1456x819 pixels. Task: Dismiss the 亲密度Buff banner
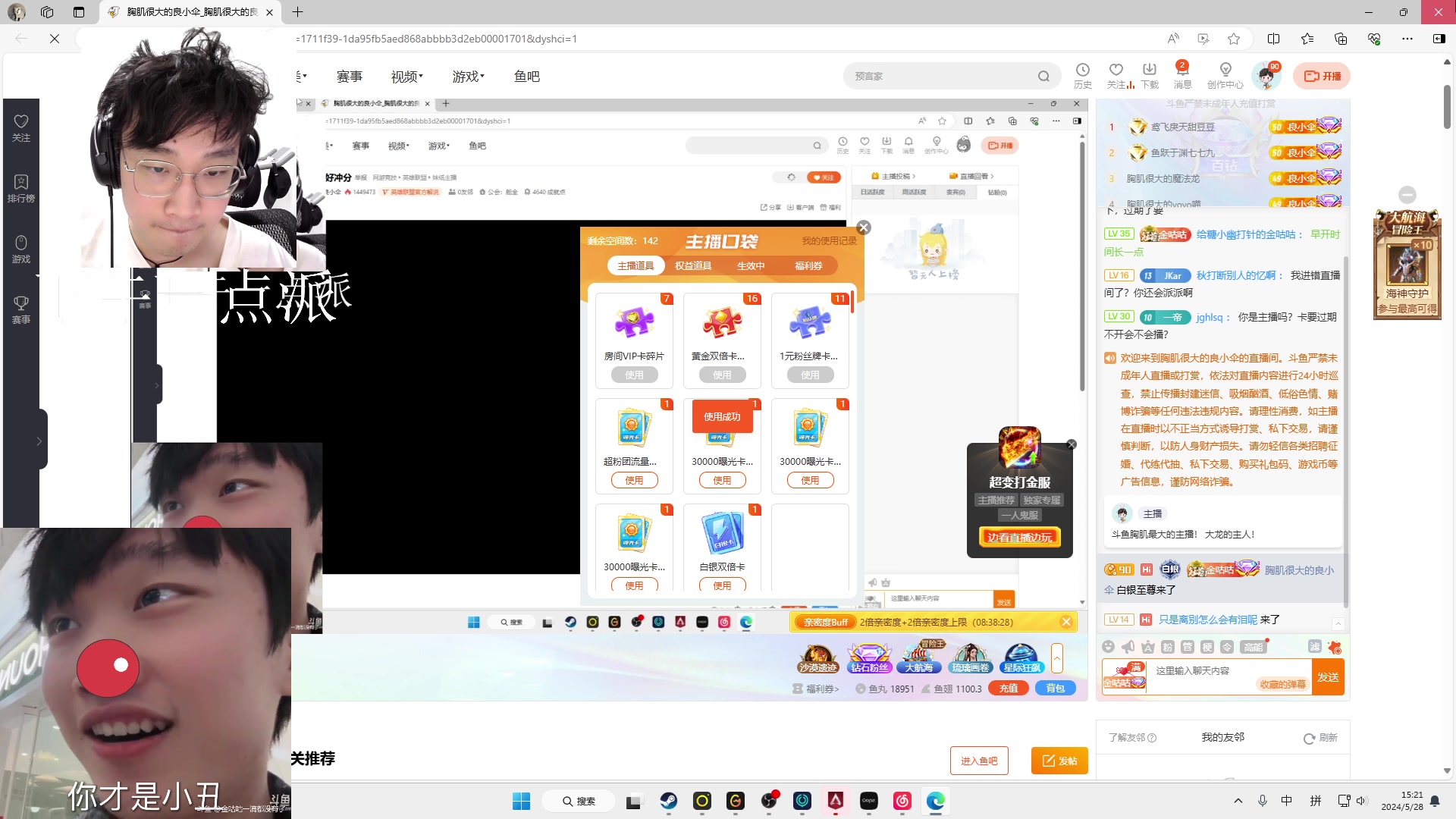[x=1066, y=622]
